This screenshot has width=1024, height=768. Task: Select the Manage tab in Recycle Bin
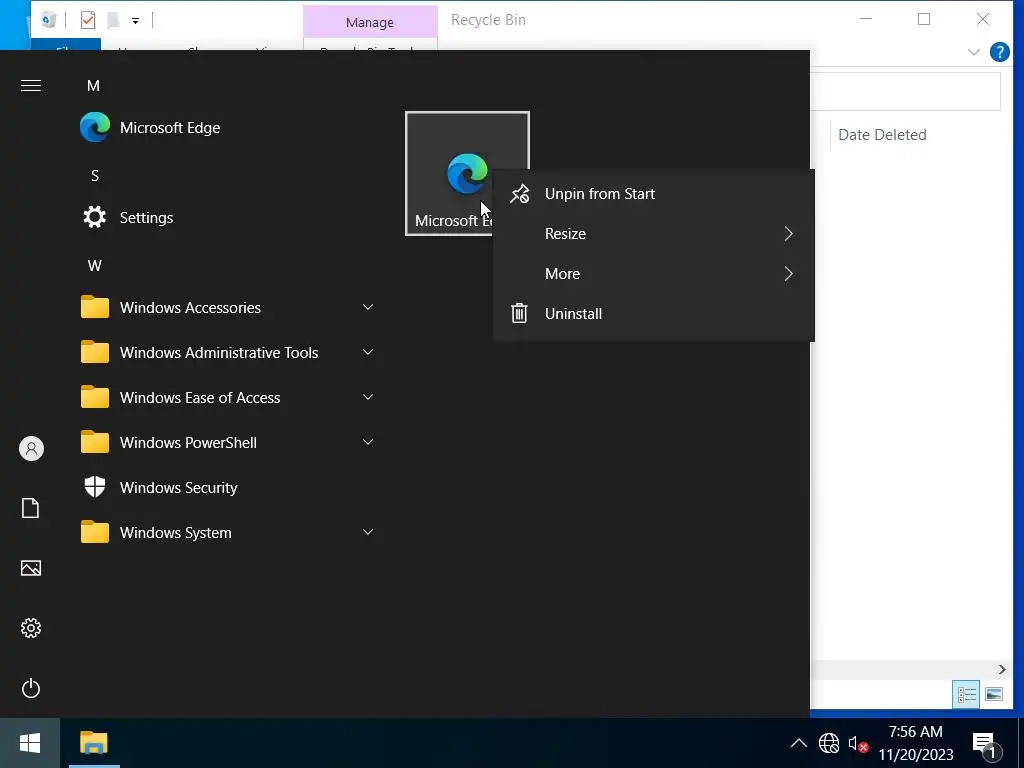(370, 22)
